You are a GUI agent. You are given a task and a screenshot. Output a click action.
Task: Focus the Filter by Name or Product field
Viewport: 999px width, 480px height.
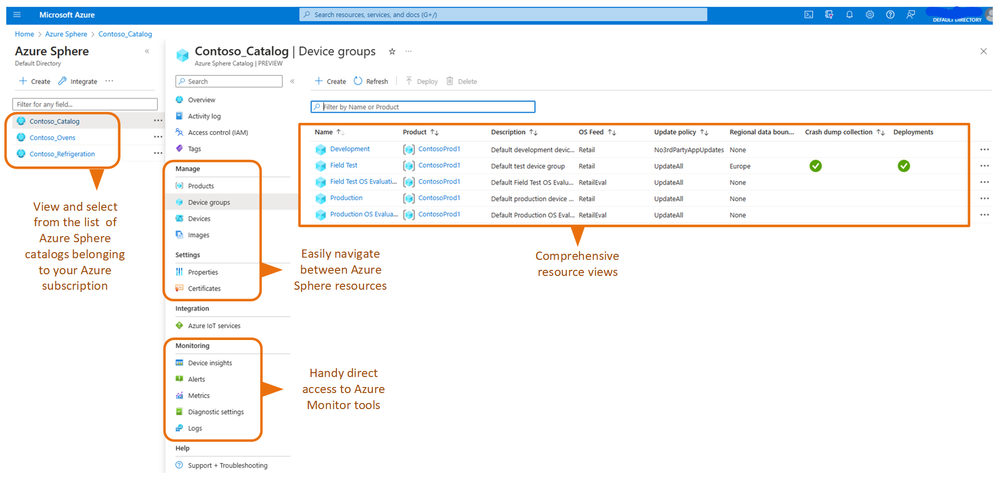coord(423,107)
